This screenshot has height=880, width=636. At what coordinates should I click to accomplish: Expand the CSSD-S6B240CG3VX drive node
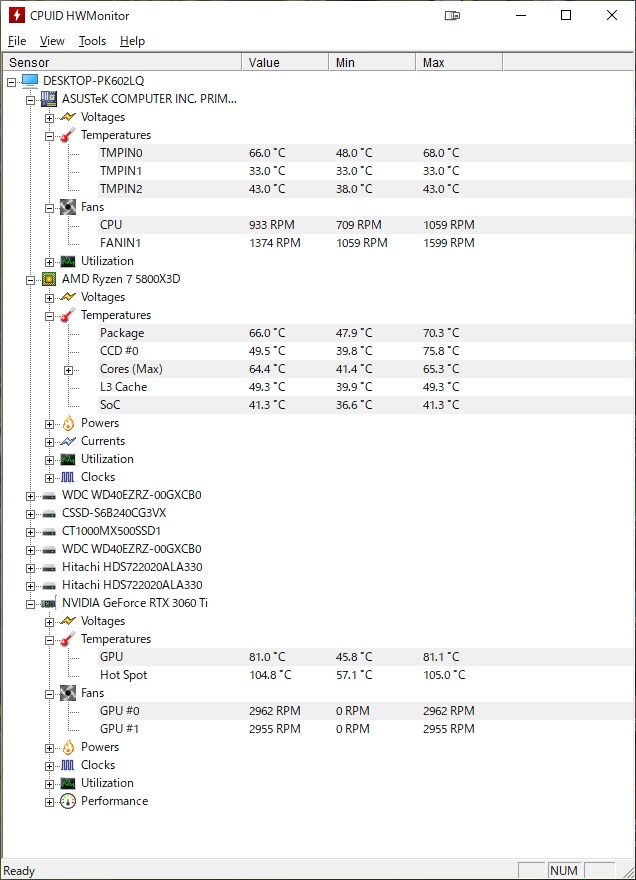[30, 514]
